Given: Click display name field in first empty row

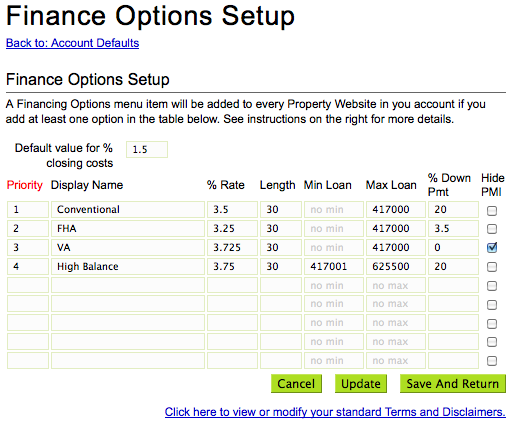Looking at the screenshot, I should 128,286.
